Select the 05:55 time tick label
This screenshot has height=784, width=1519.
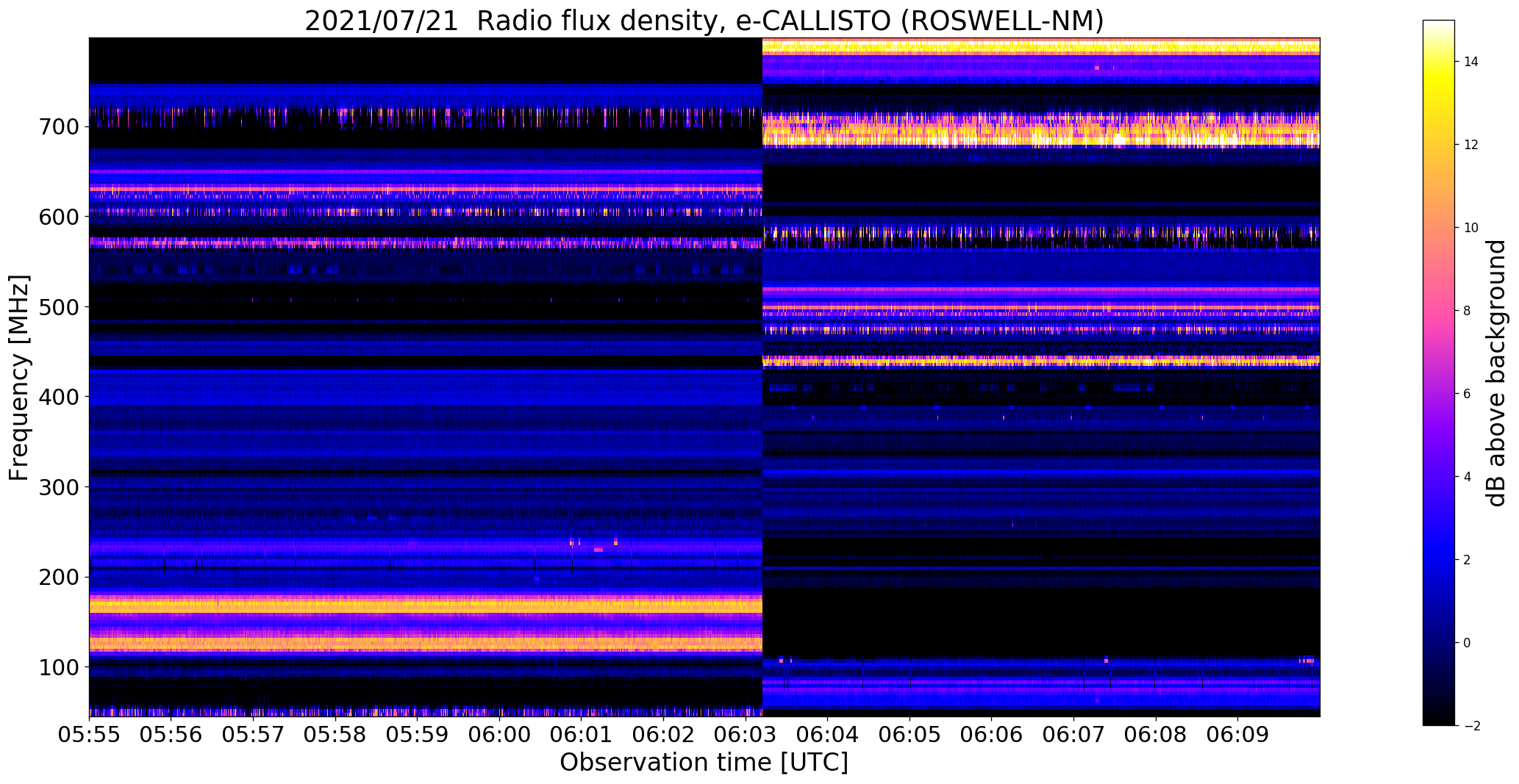90,736
